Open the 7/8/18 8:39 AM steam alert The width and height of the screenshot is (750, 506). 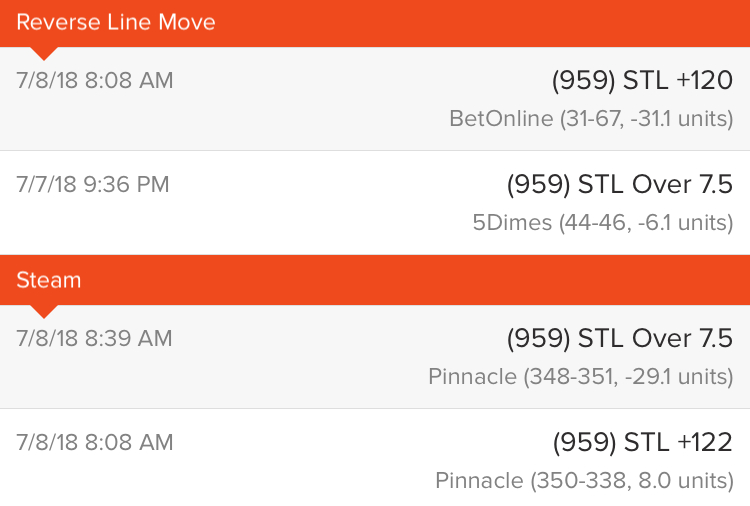(375, 357)
